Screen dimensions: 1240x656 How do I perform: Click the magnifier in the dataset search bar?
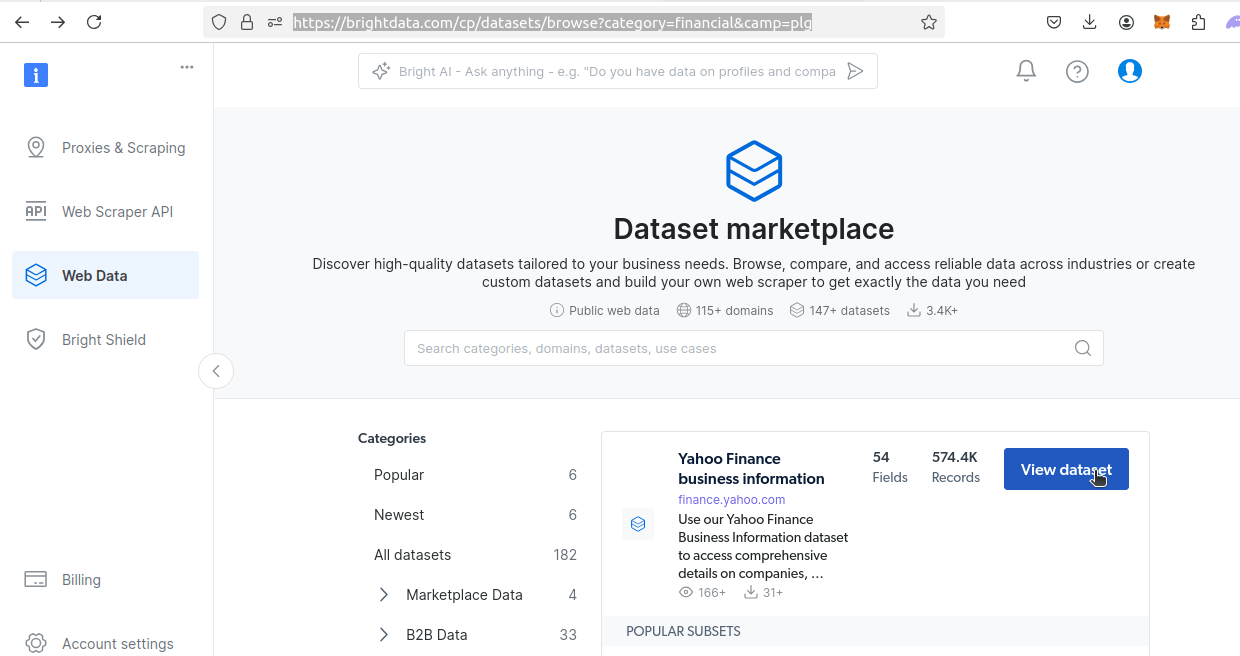(x=1083, y=348)
